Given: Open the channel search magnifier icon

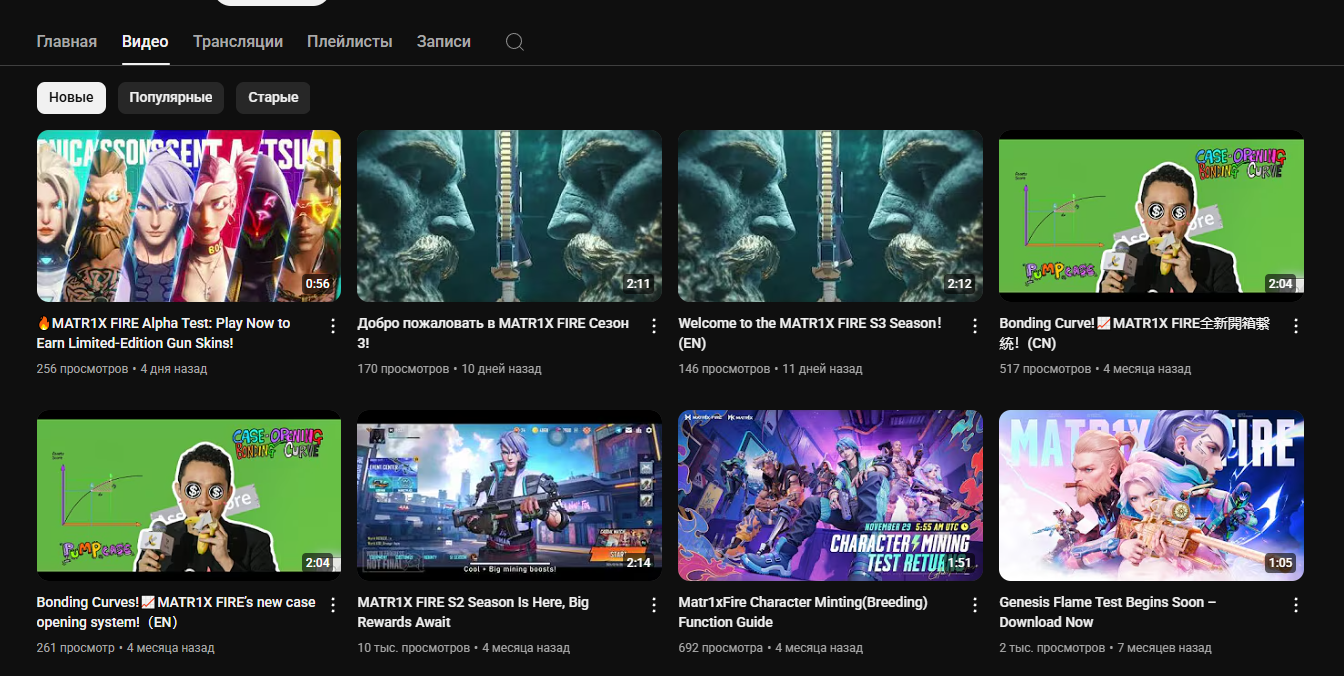Looking at the screenshot, I should [514, 42].
